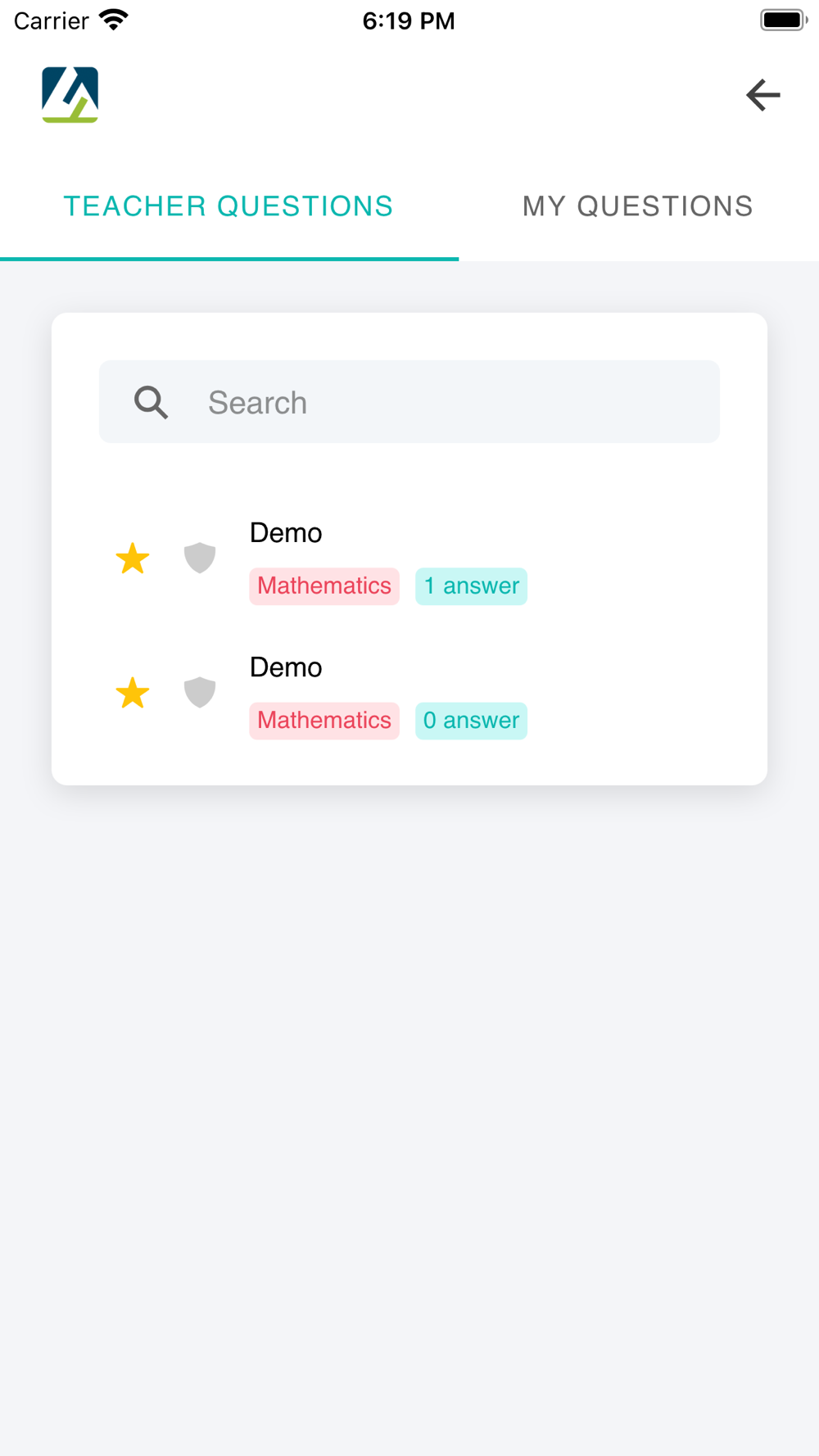
Task: Open the app logo in header
Action: pyautogui.click(x=70, y=95)
